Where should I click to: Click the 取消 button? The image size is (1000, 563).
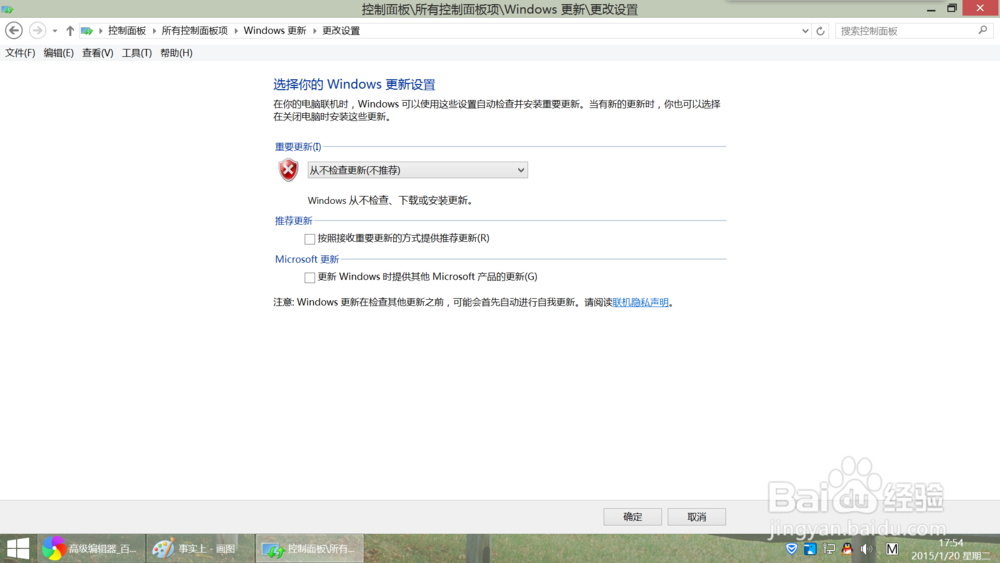[696, 517]
